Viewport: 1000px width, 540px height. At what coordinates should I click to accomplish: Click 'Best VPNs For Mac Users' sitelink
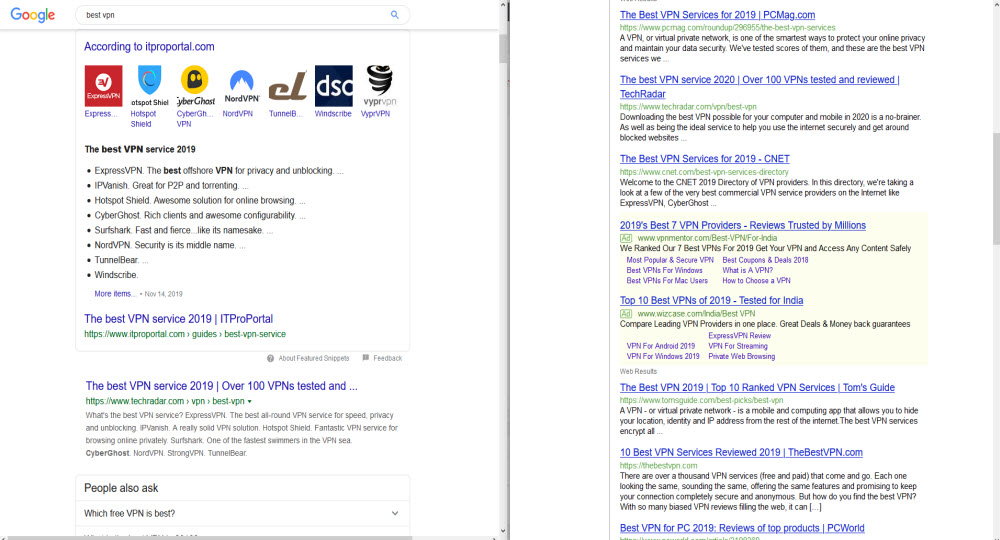(667, 281)
